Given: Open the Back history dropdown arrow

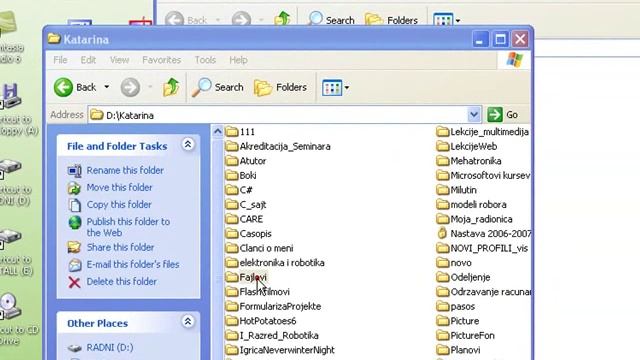Looking at the screenshot, I should tap(107, 87).
